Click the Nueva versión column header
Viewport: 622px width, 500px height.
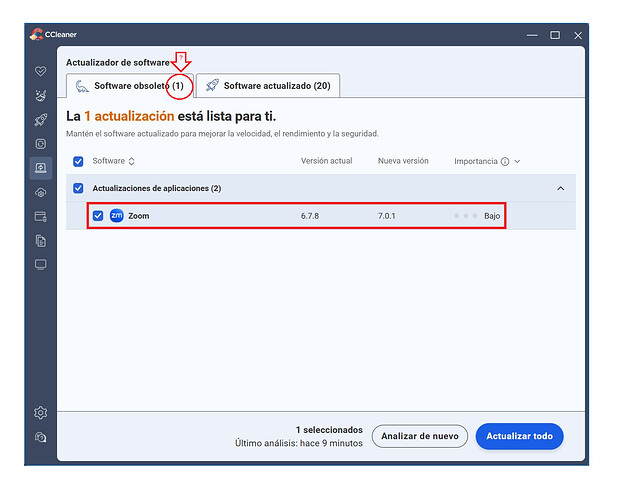[403, 161]
